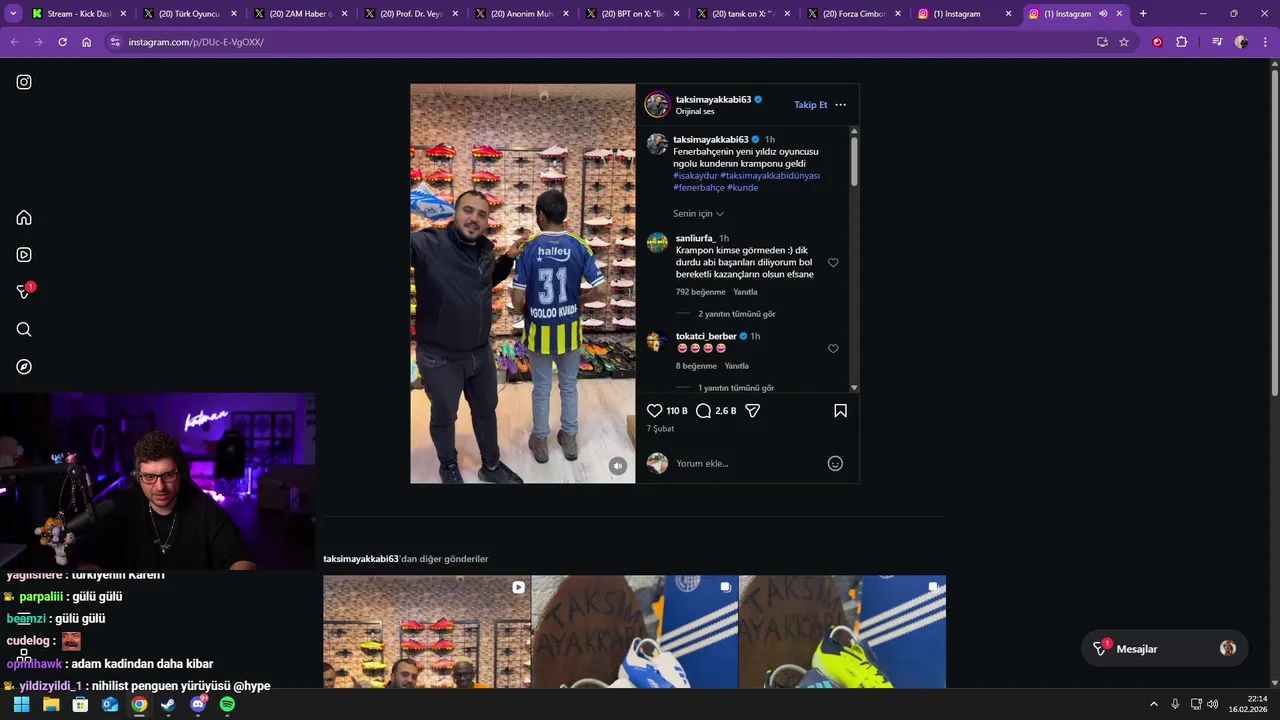Click the 'Takip Et' follow button

tap(810, 105)
